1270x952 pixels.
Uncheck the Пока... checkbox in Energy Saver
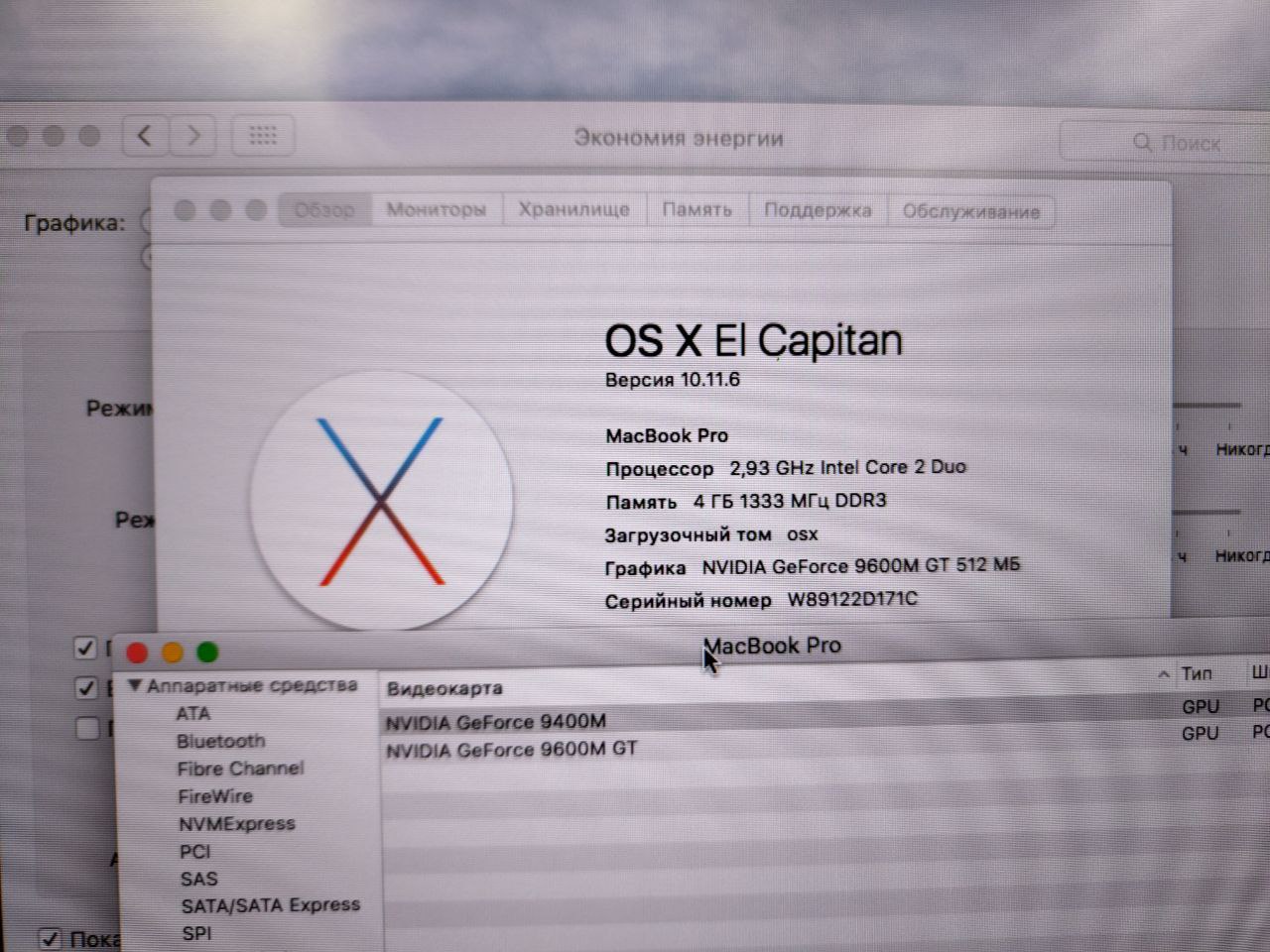pyautogui.click(x=50, y=937)
